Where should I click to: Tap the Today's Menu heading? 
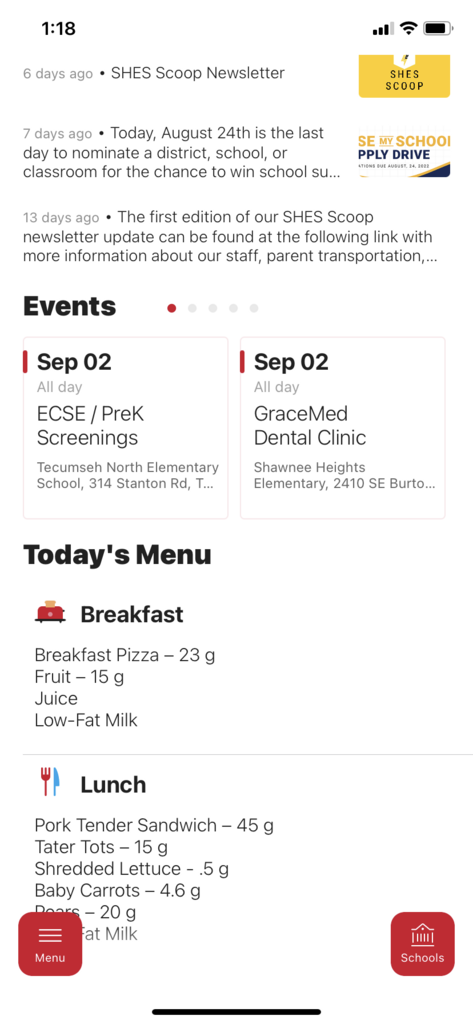point(118,554)
